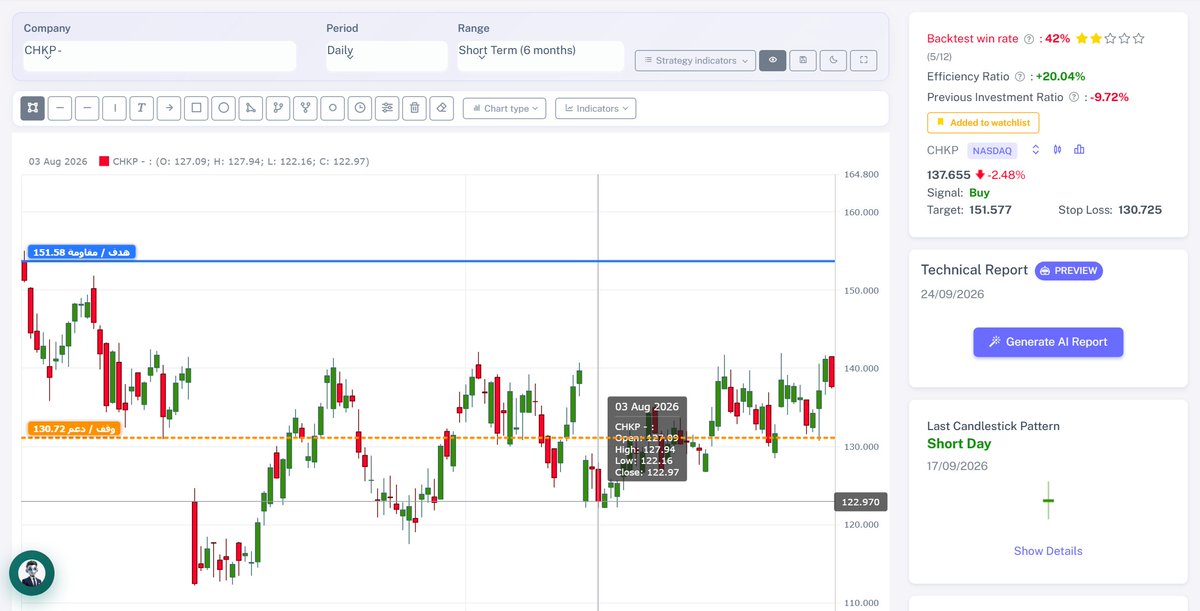This screenshot has width=1200, height=611.
Task: Click the current price 137.655
Action: pos(950,174)
